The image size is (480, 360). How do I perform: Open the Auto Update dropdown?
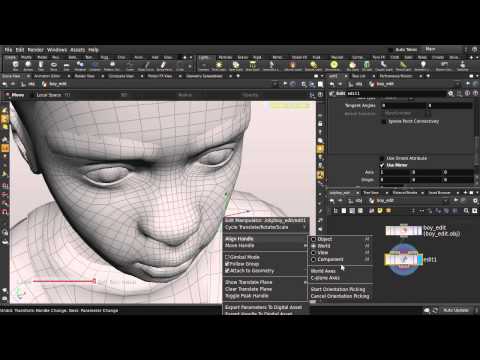(456, 310)
